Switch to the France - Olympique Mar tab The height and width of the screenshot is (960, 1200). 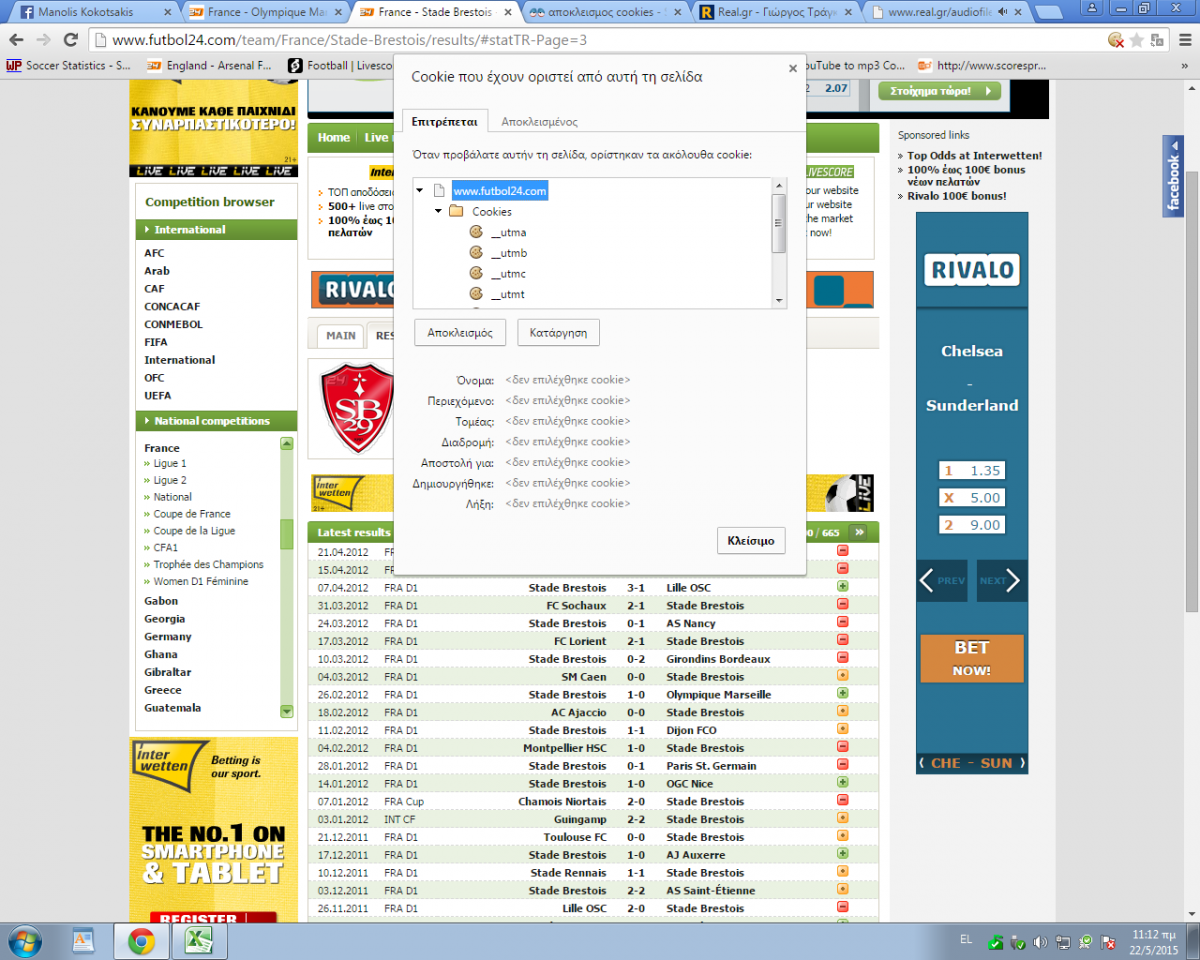pyautogui.click(x=266, y=13)
